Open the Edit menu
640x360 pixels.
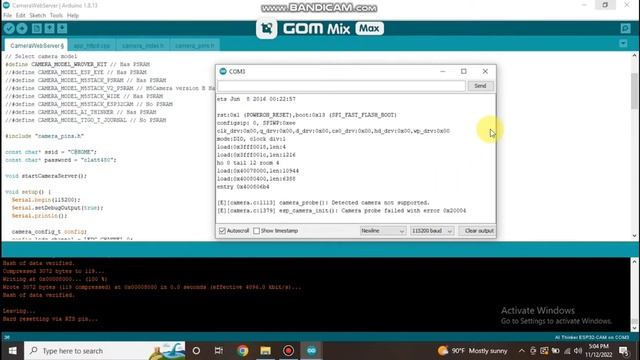click(x=20, y=16)
